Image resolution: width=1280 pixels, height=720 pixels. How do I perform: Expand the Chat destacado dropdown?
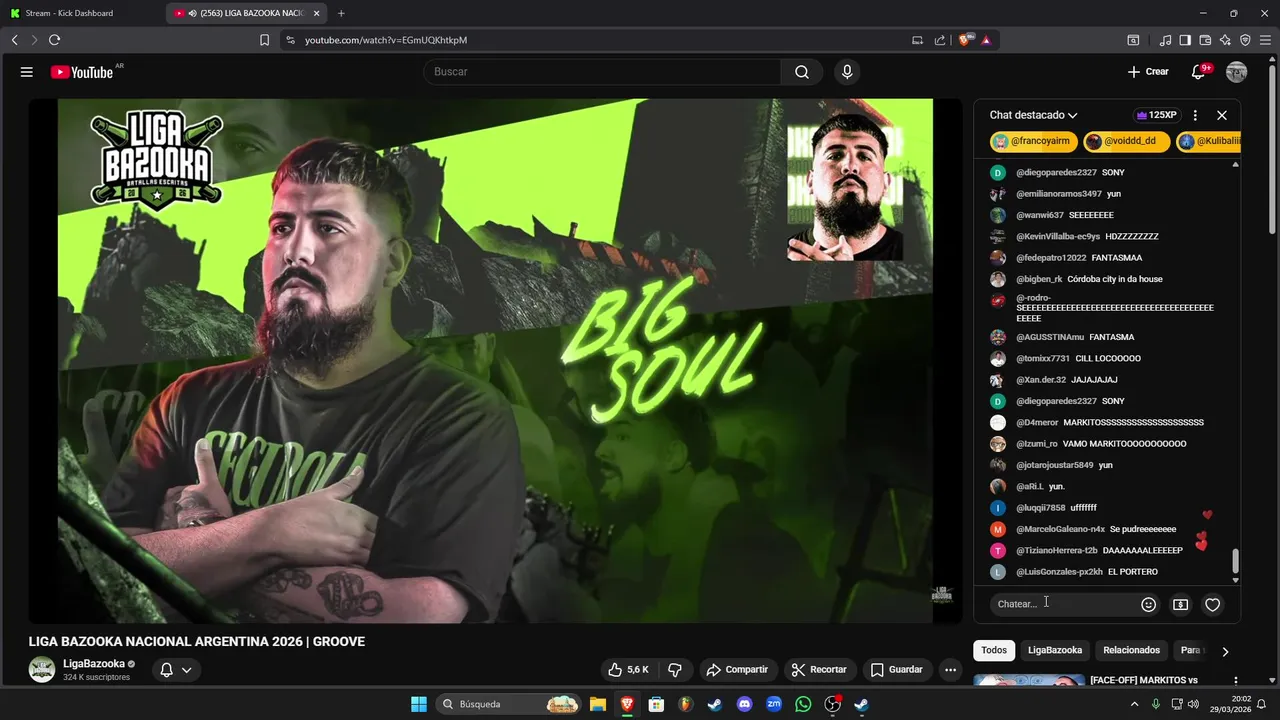pos(1034,115)
